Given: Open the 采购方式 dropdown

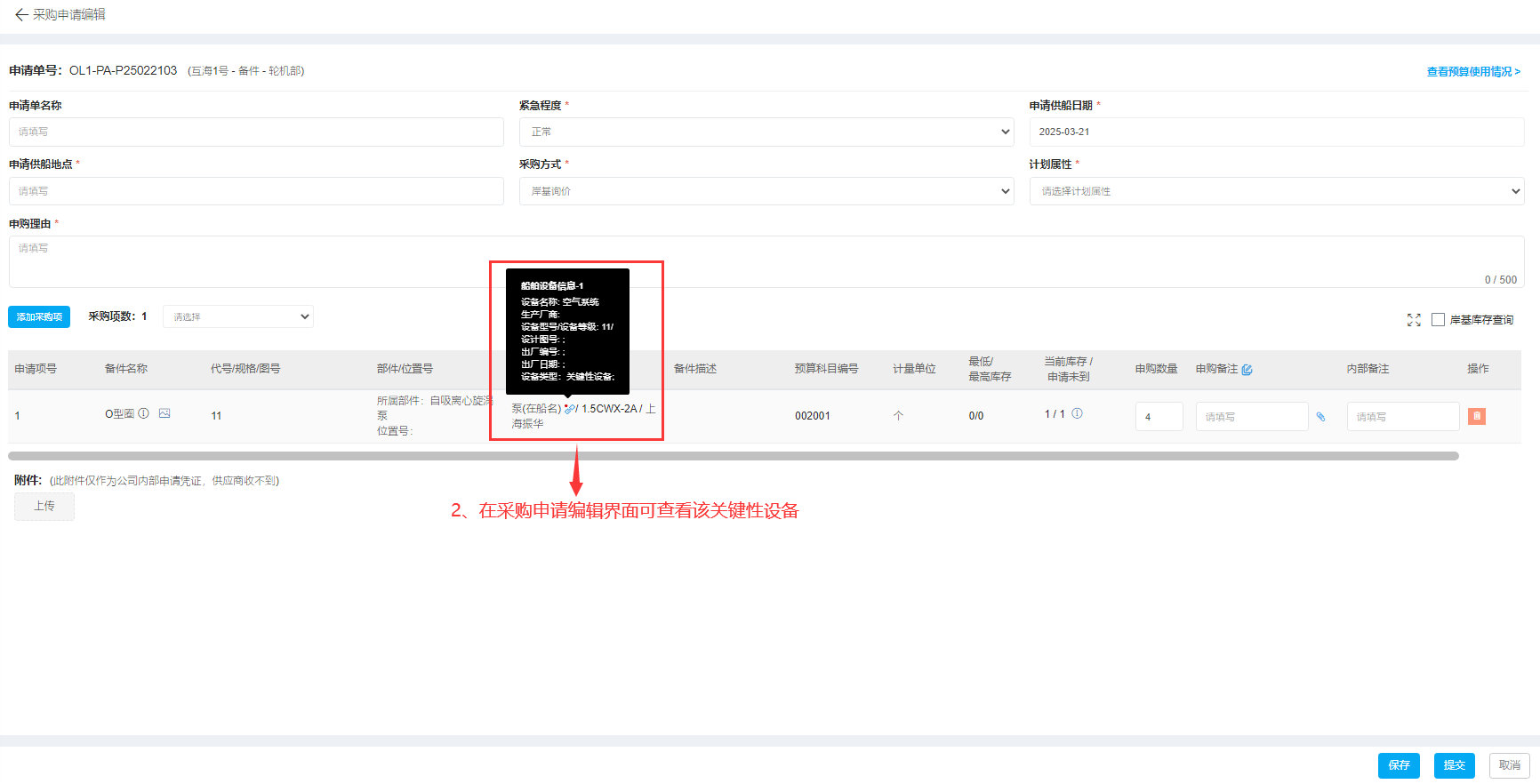Looking at the screenshot, I should tap(766, 191).
